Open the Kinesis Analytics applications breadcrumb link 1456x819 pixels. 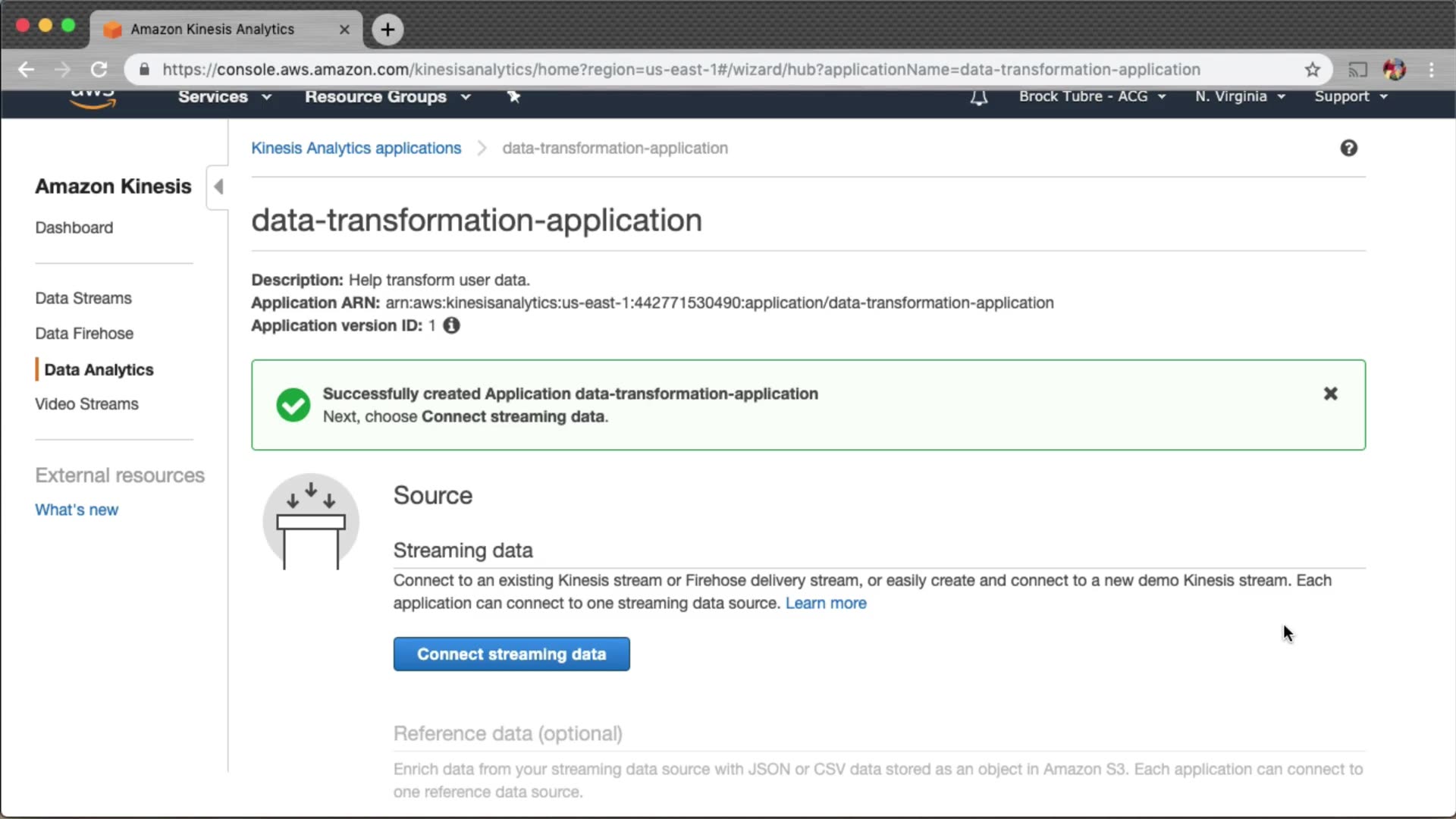coord(356,148)
